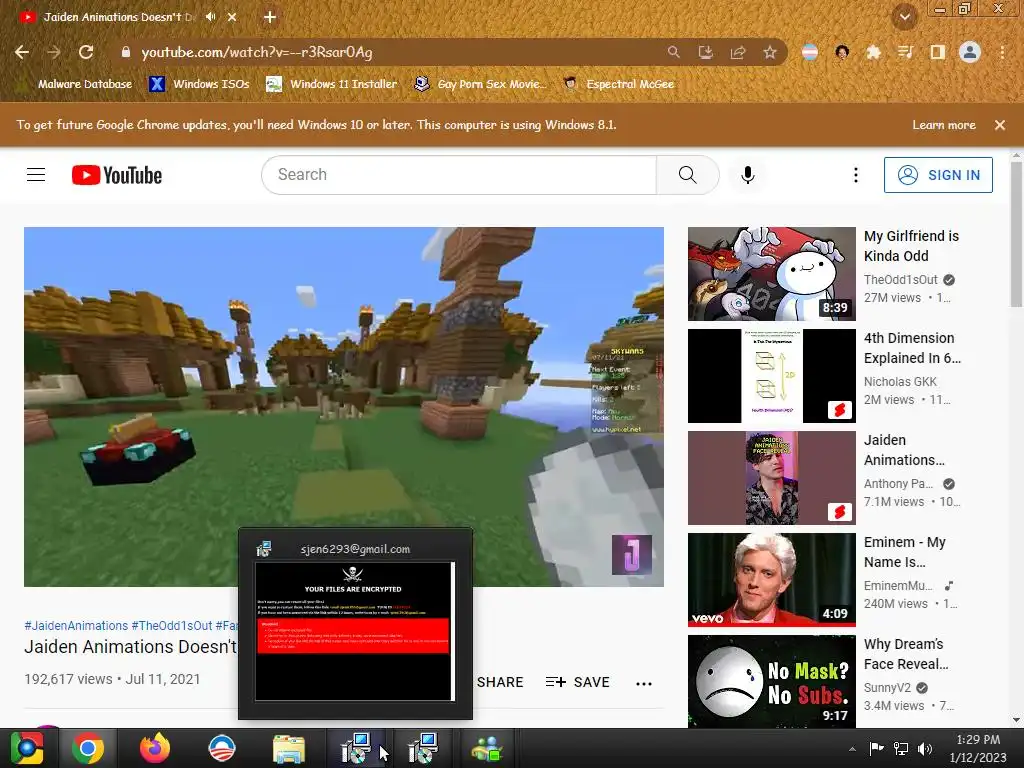The height and width of the screenshot is (768, 1024).
Task: Open YouTube settings three-dot menu
Action: click(856, 174)
